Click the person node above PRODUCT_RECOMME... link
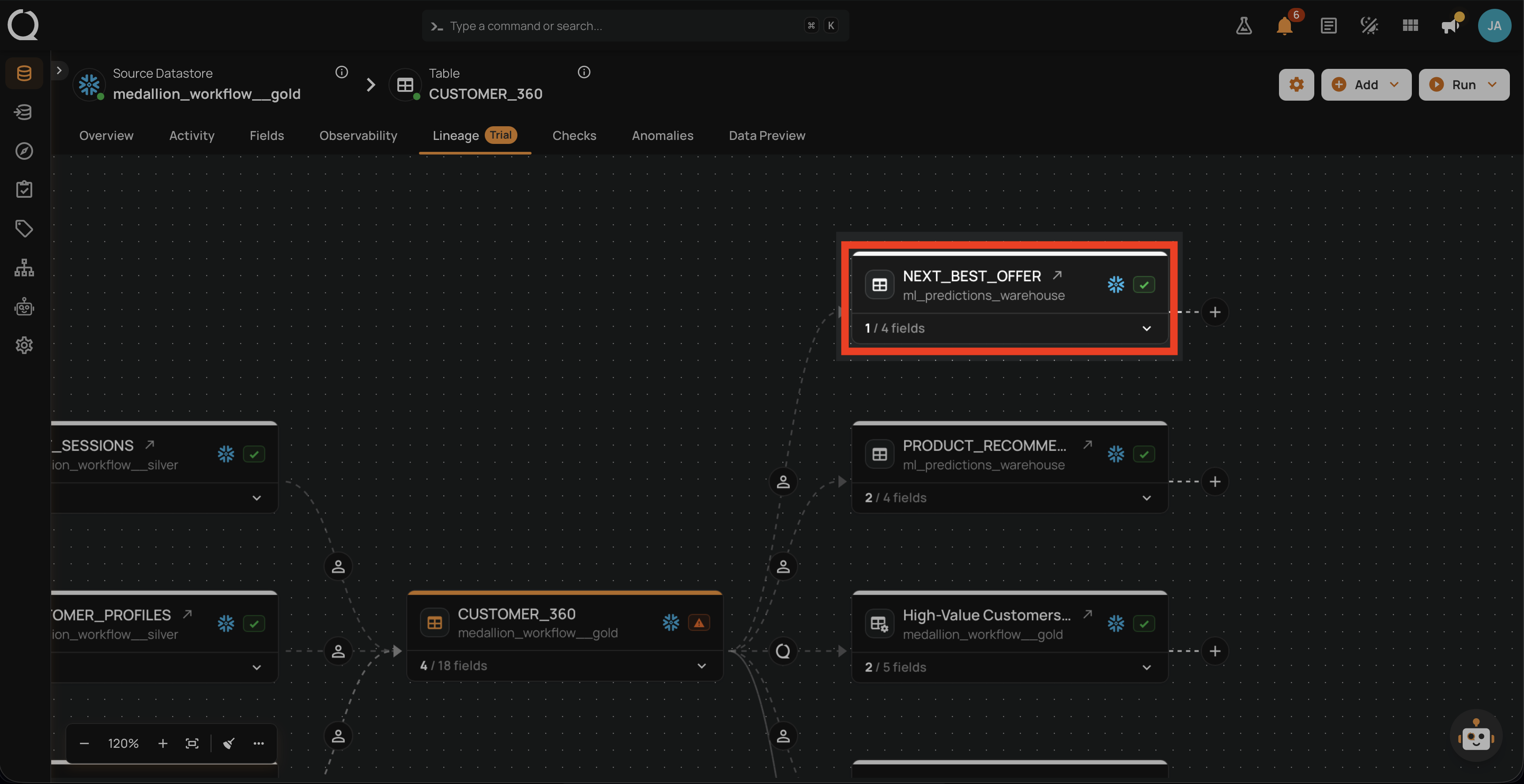This screenshot has height=784, width=1524. pyautogui.click(x=783, y=482)
